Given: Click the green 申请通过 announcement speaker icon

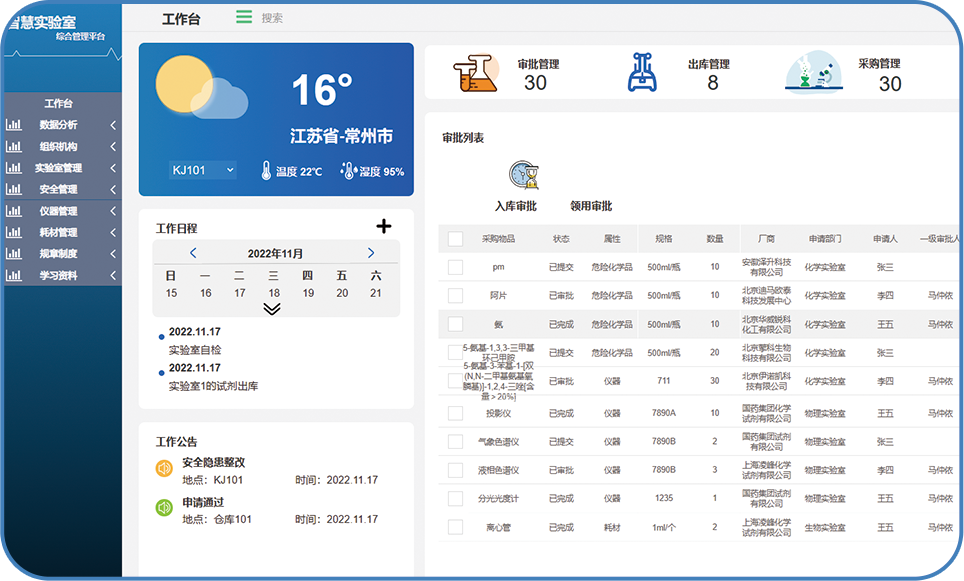Looking at the screenshot, I should pyautogui.click(x=164, y=508).
